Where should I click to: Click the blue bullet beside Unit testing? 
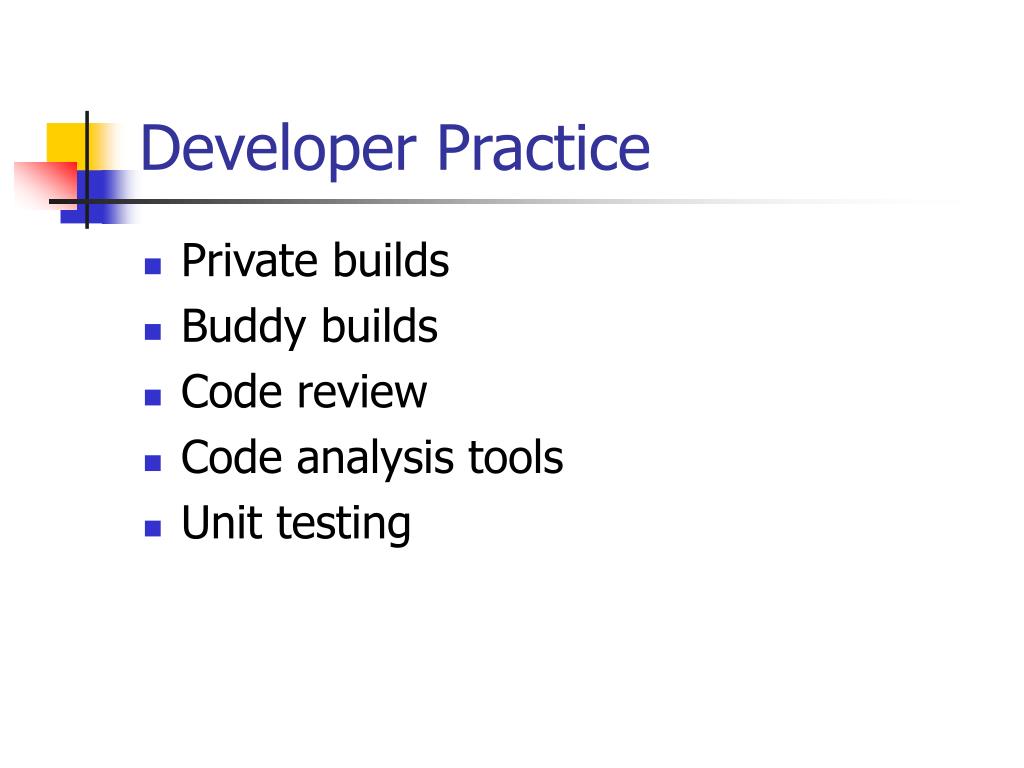153,528
